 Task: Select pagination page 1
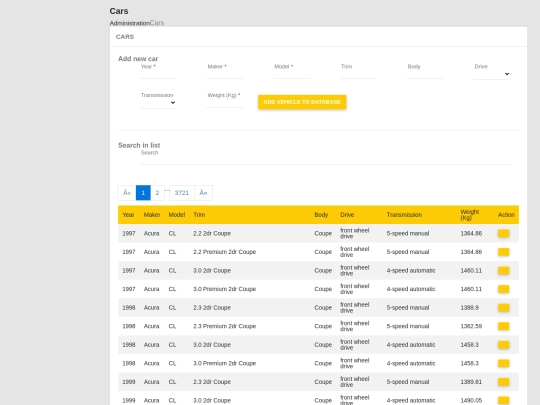click(x=143, y=193)
